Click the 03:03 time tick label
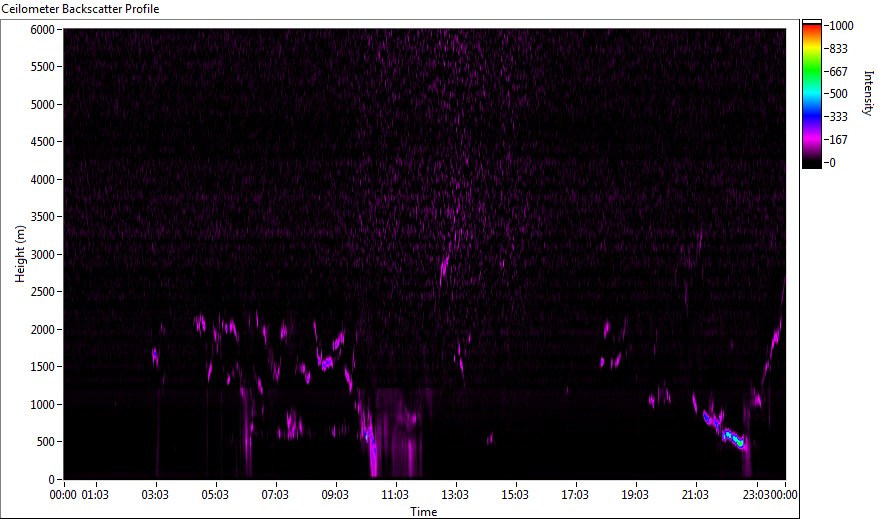 pyautogui.click(x=155, y=495)
